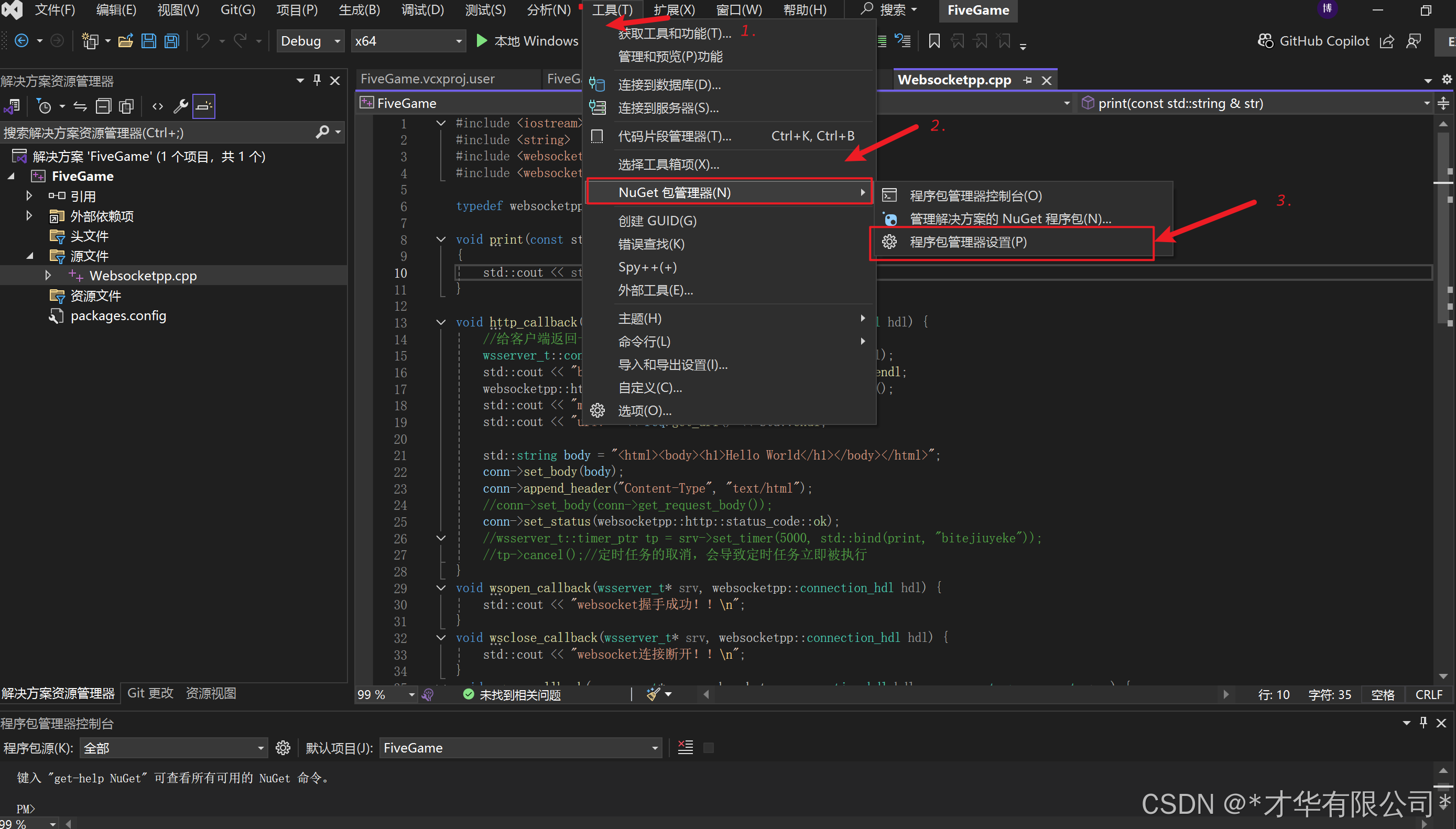Screen dimensions: 1456x829
Task: Click the Open File folder icon
Action: 125,41
